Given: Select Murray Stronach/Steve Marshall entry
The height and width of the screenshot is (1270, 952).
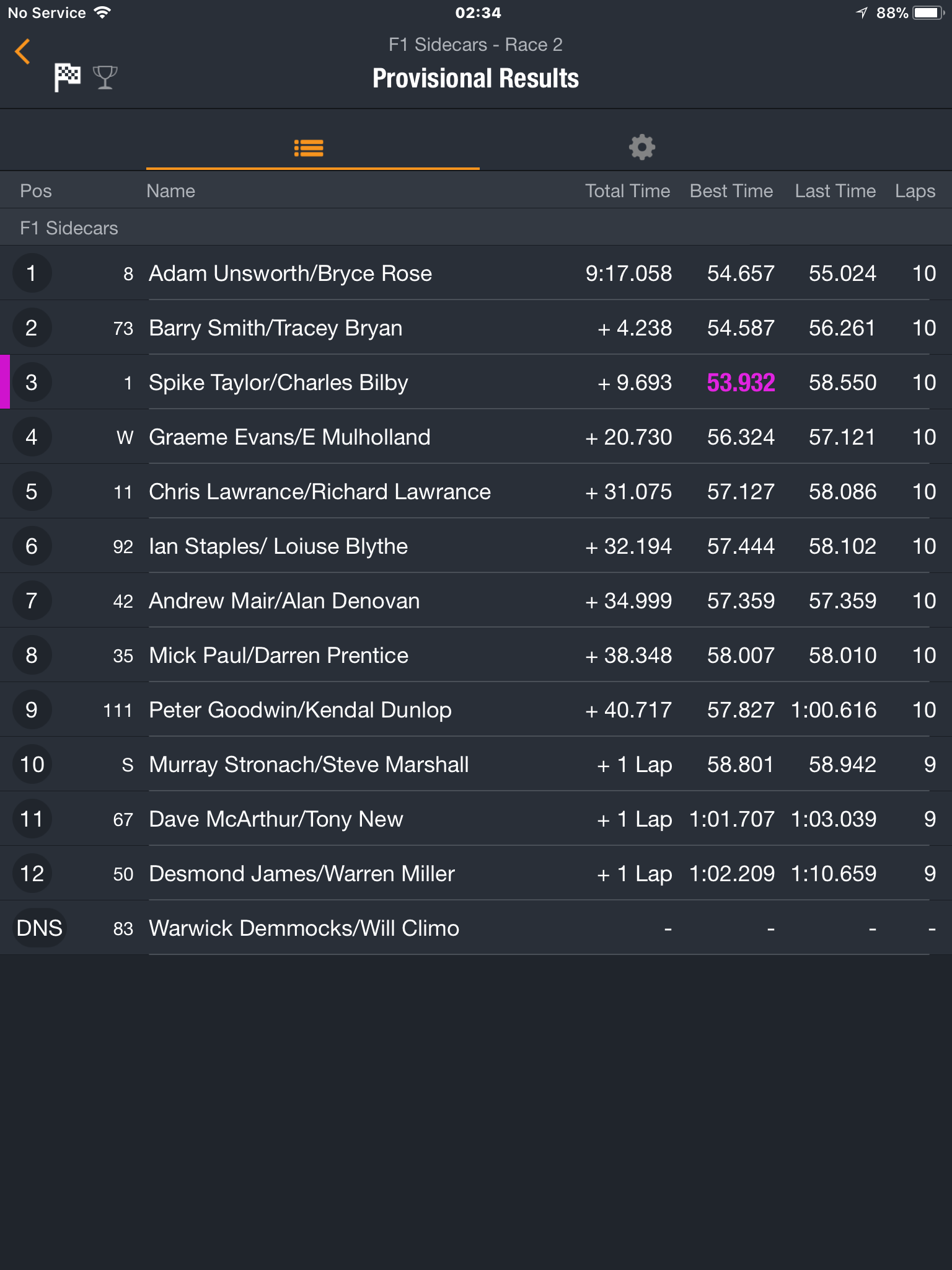Looking at the screenshot, I should click(476, 765).
